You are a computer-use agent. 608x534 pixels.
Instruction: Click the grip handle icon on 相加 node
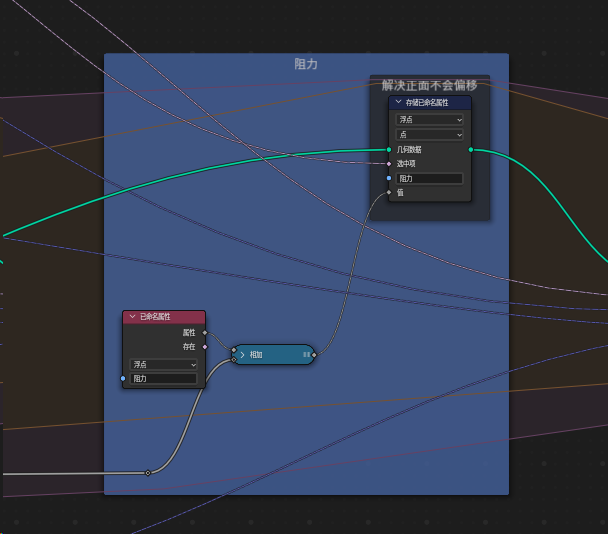coord(306,355)
